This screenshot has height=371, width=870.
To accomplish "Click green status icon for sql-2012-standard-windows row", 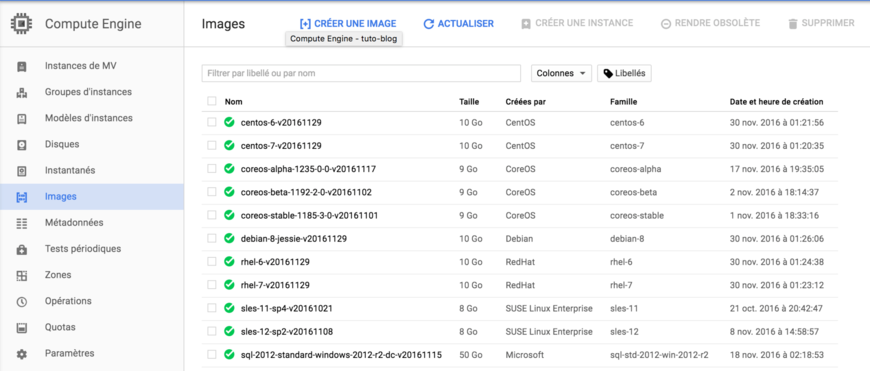I will (229, 354).
